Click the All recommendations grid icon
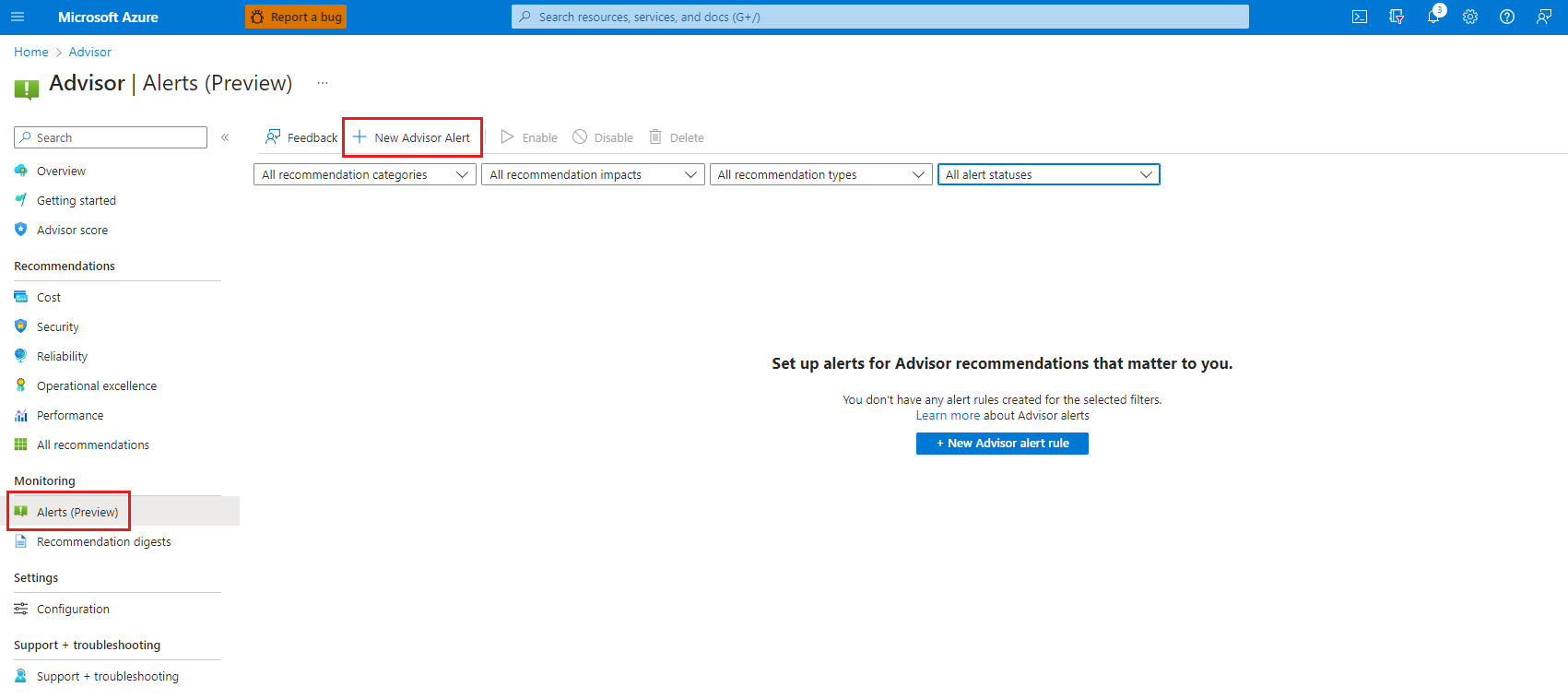The height and width of the screenshot is (699, 1568). point(21,444)
